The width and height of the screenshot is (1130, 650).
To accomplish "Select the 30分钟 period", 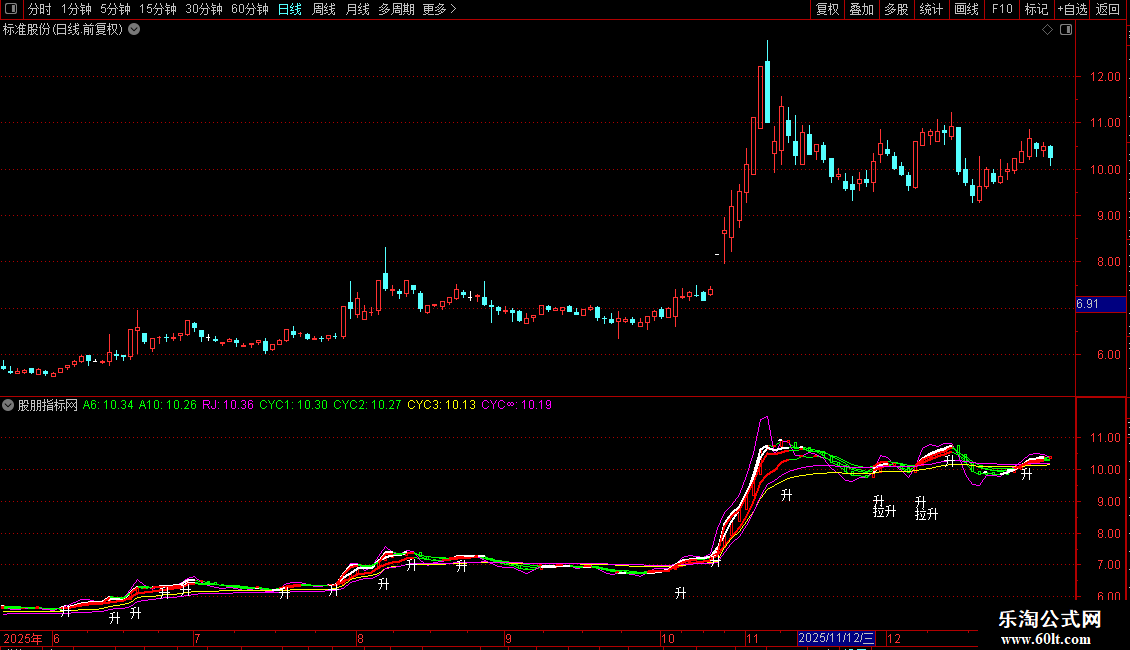I will tap(204, 9).
